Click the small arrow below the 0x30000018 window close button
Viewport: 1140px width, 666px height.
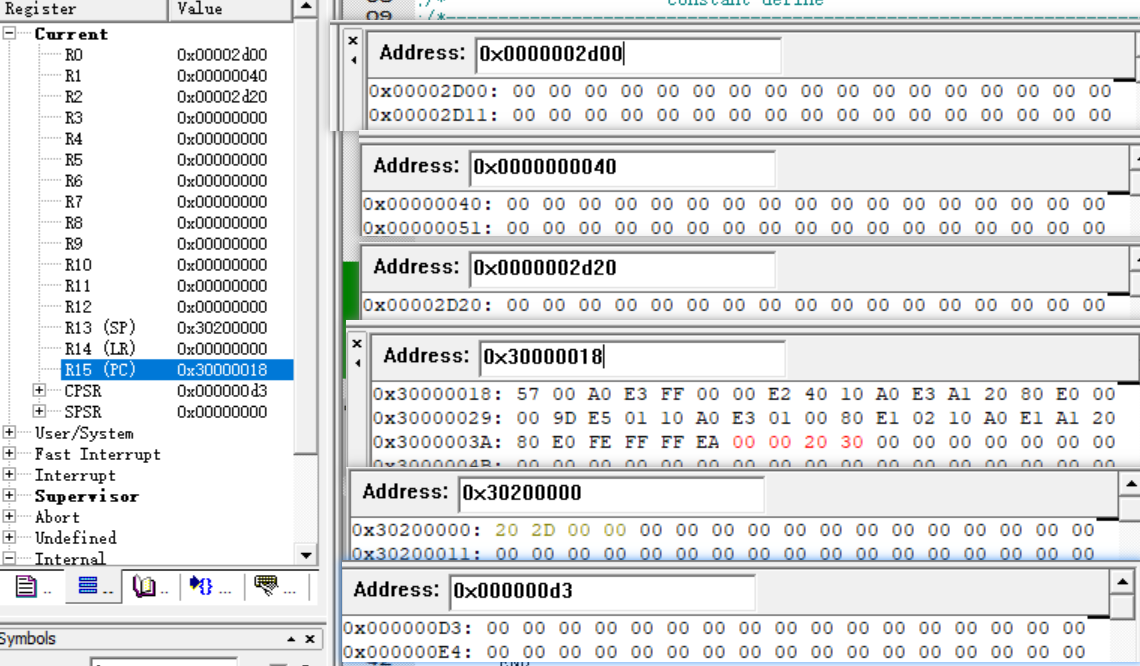pos(358,363)
